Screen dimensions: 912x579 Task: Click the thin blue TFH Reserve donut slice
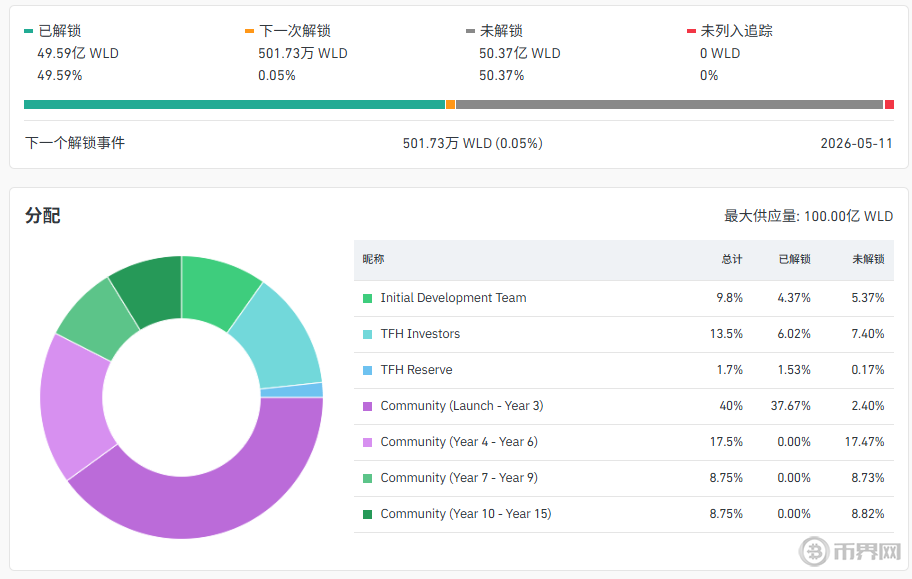tap(292, 390)
